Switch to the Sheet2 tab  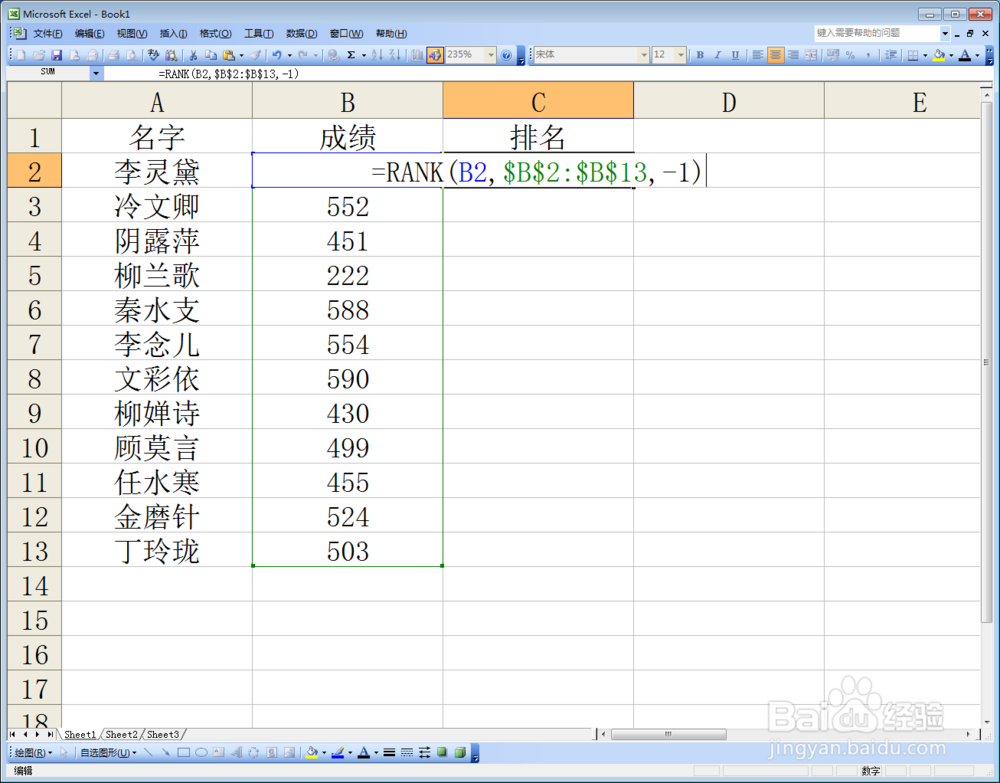[x=121, y=734]
